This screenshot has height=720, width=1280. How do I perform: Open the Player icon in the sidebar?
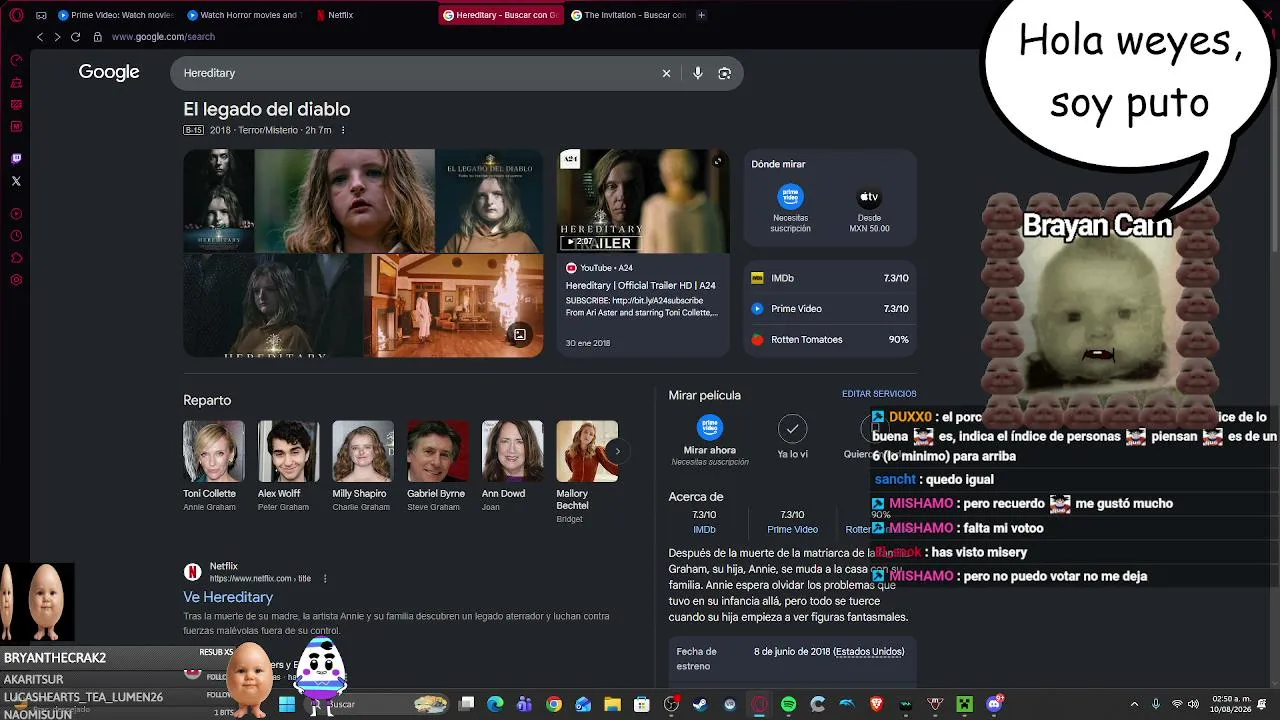click(x=16, y=213)
